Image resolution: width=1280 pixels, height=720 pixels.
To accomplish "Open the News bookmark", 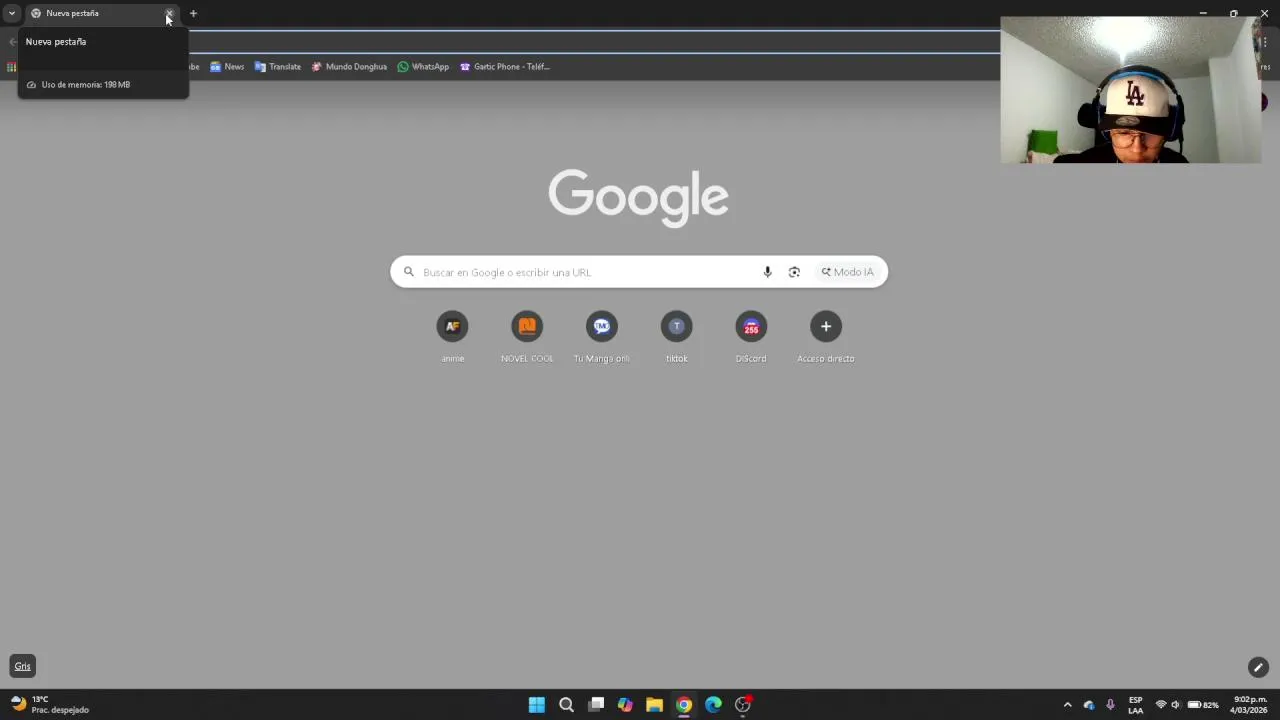I will click(x=227, y=67).
